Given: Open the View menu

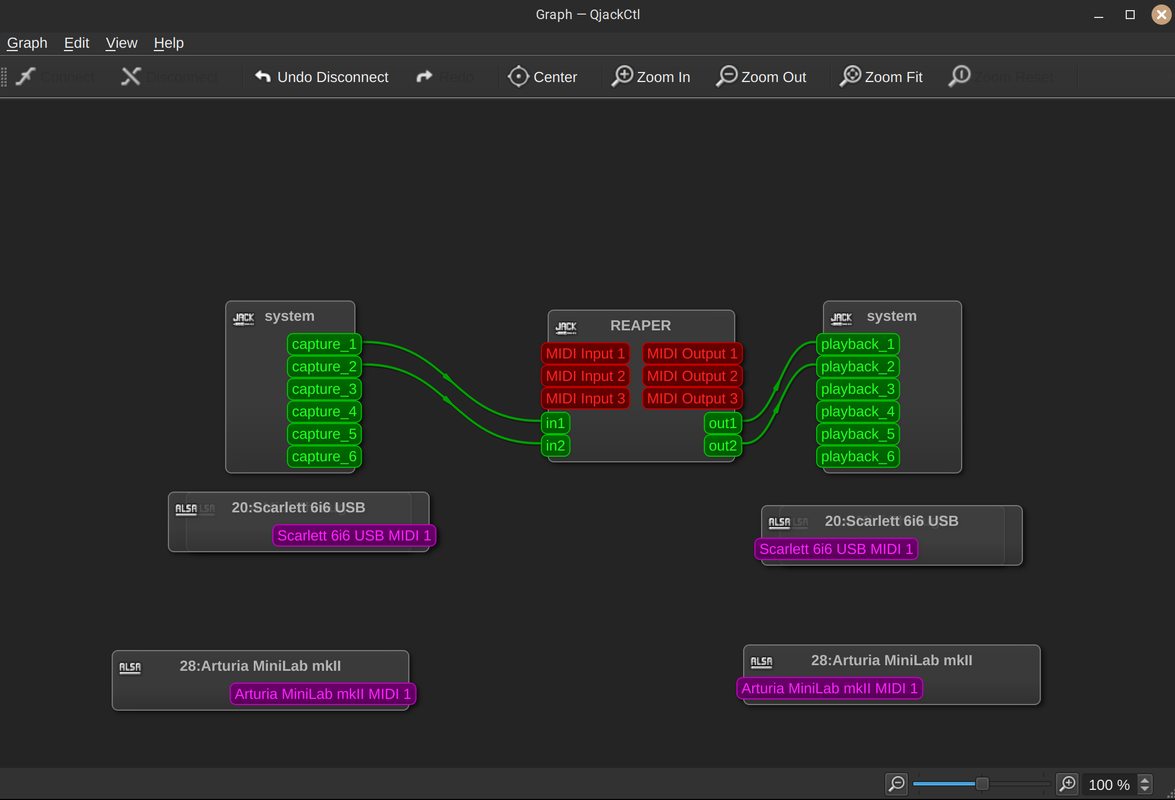Looking at the screenshot, I should pos(121,43).
